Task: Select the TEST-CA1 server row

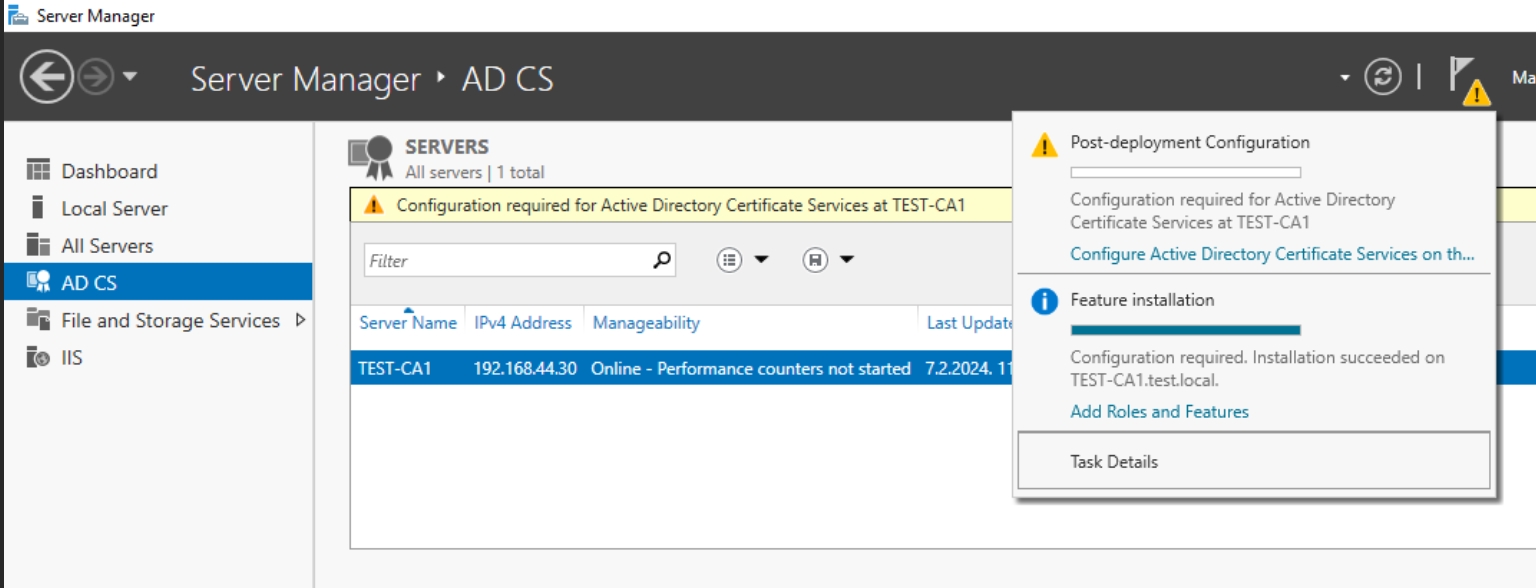Action: (681, 368)
